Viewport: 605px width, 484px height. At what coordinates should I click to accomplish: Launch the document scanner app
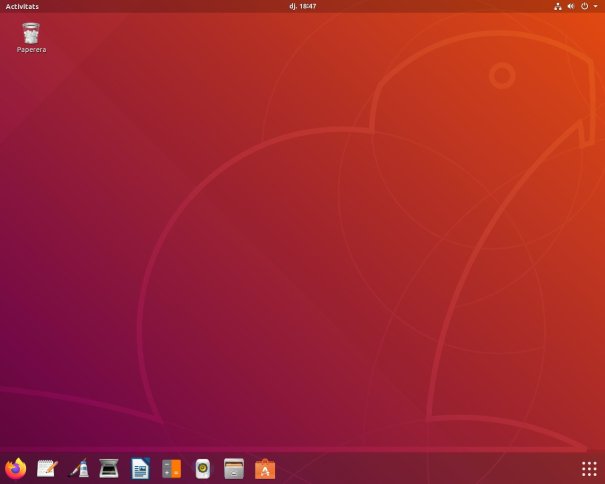(109, 469)
